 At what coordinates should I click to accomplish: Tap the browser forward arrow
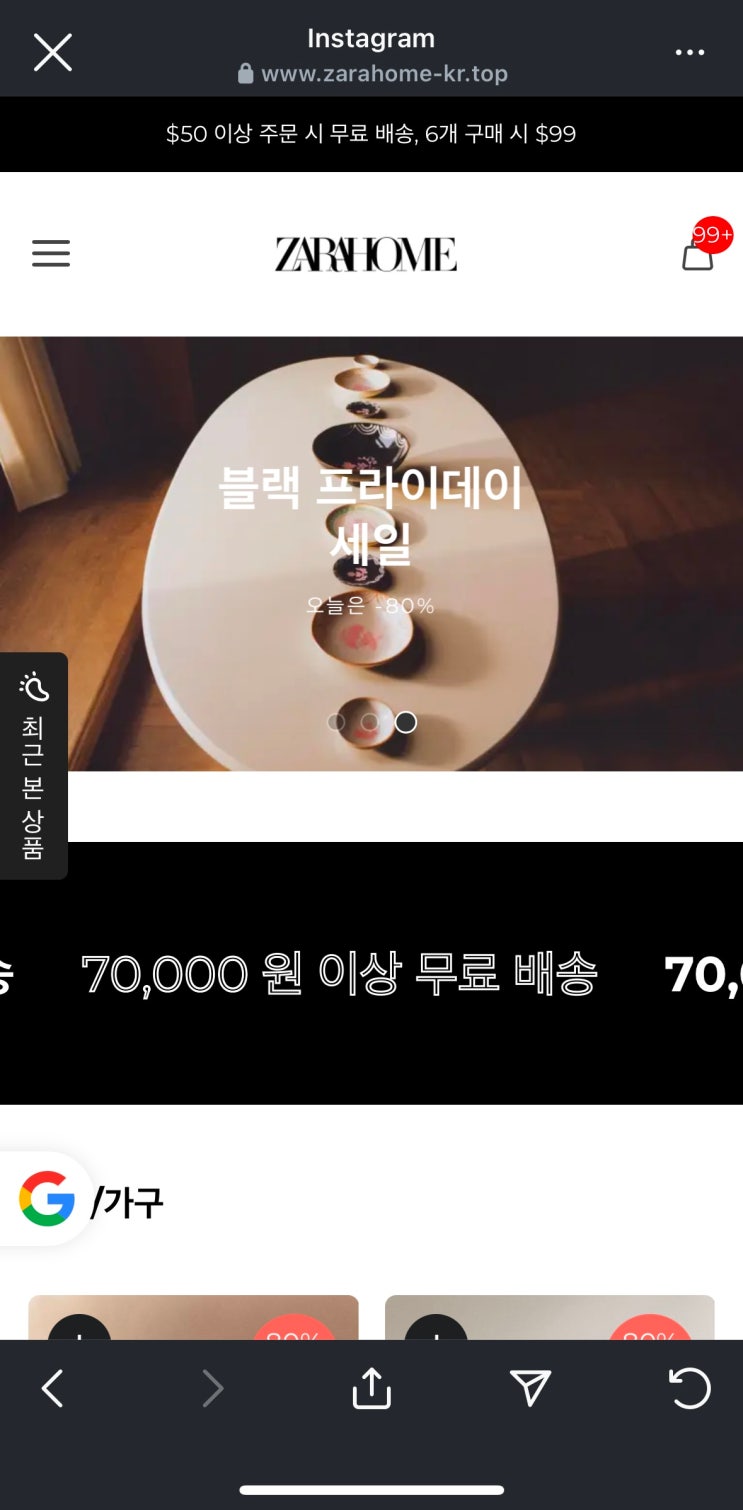[212, 1389]
